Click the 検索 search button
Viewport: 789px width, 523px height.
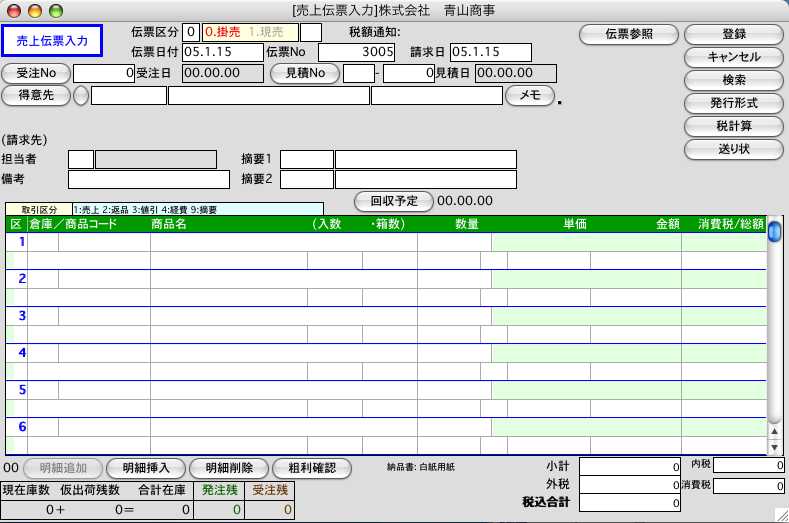click(x=733, y=80)
